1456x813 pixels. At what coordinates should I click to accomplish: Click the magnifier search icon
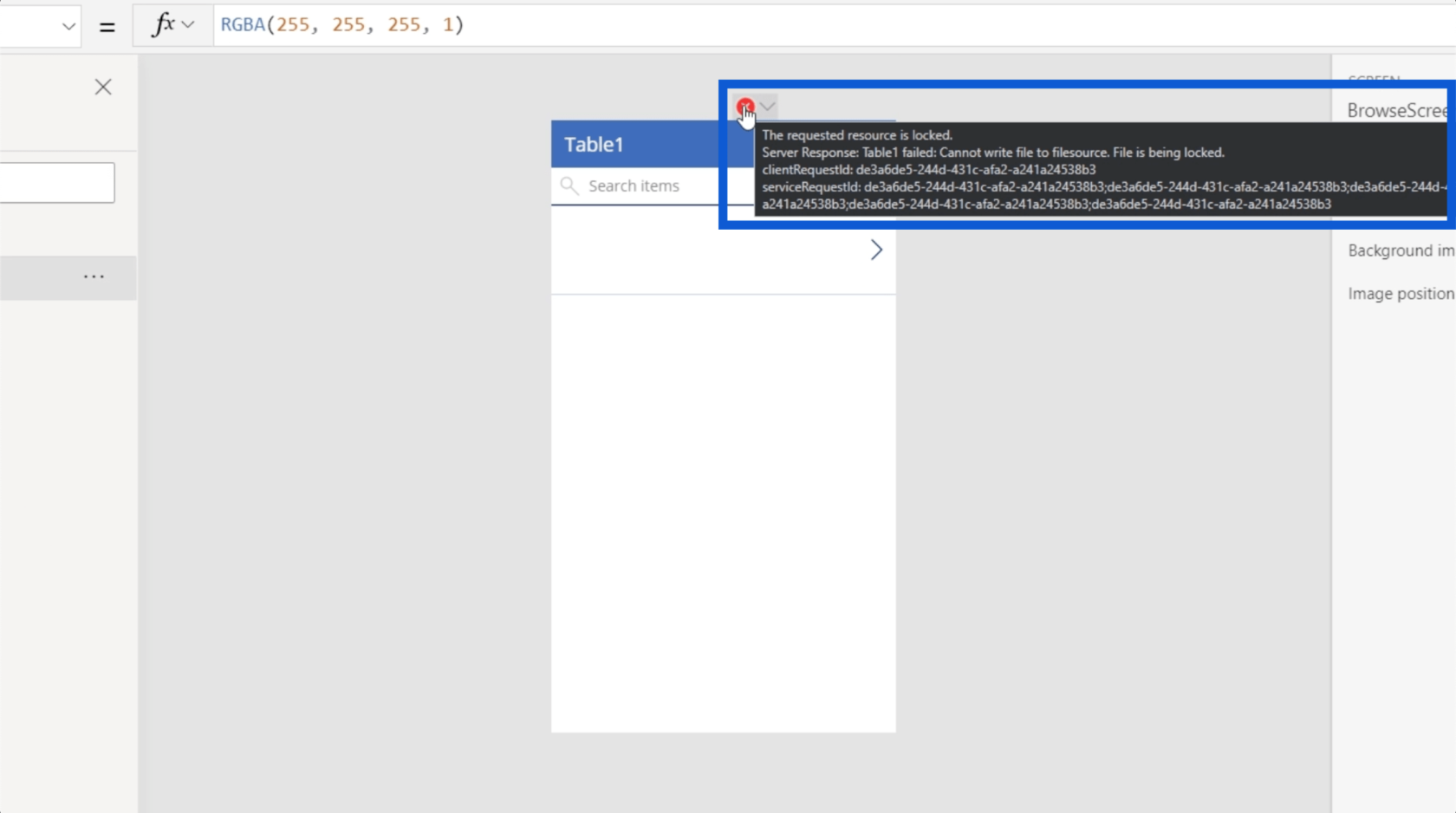pos(569,185)
